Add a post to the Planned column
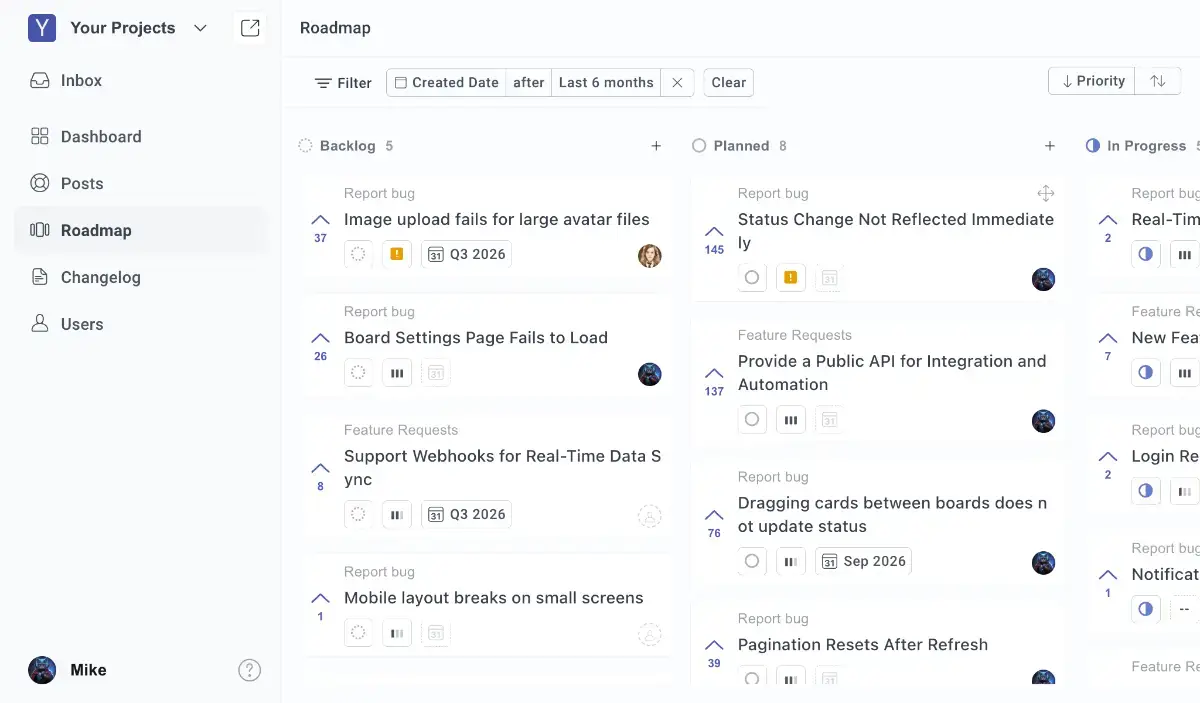The image size is (1200, 703). pyautogui.click(x=1050, y=146)
